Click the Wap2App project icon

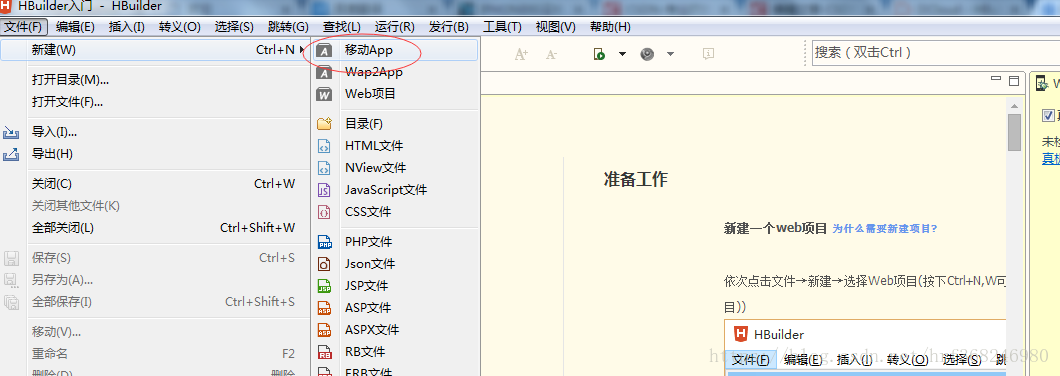pyautogui.click(x=325, y=72)
